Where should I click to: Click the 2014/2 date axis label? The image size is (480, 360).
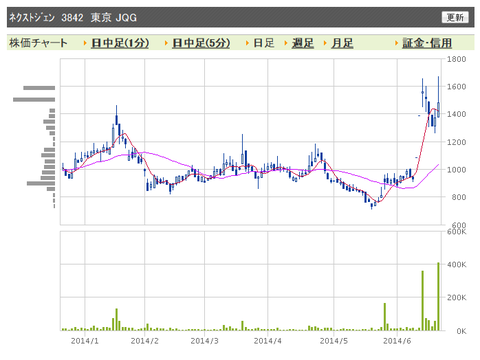[145, 341]
